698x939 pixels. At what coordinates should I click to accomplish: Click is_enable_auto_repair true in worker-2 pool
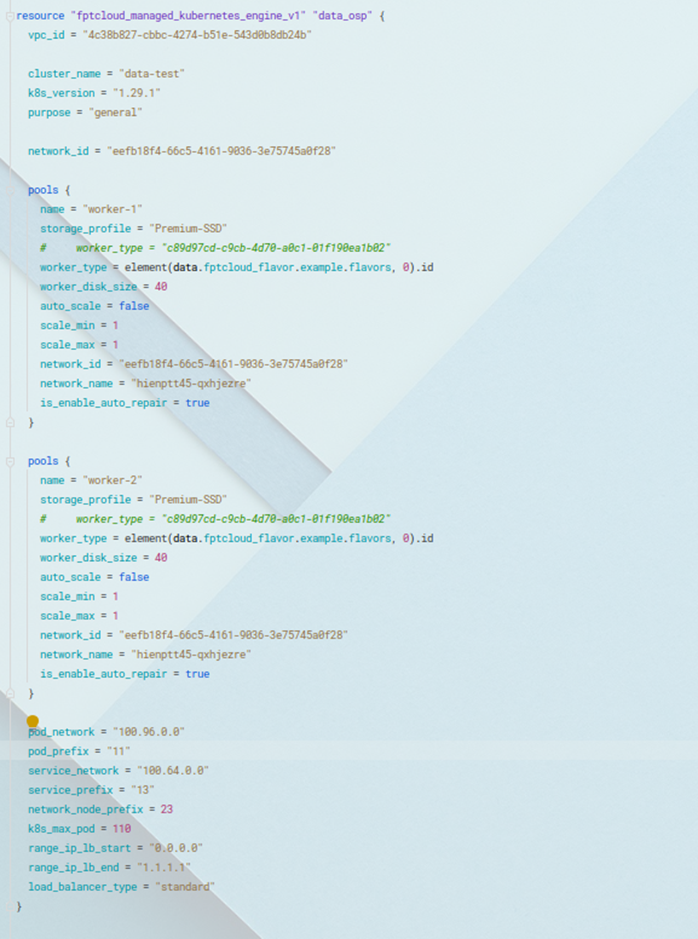pyautogui.click(x=197, y=674)
